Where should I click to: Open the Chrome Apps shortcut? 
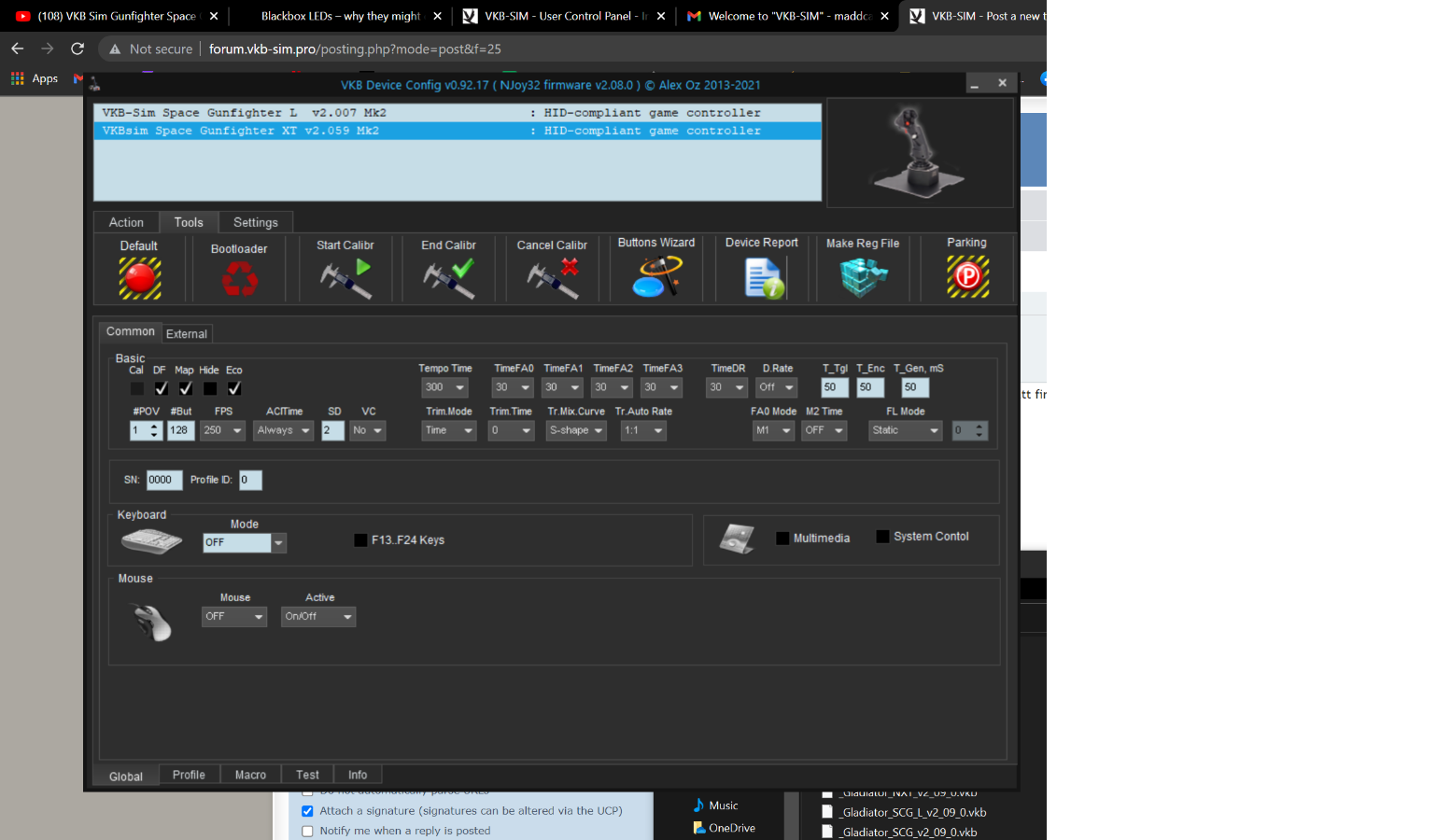pyautogui.click(x=35, y=78)
